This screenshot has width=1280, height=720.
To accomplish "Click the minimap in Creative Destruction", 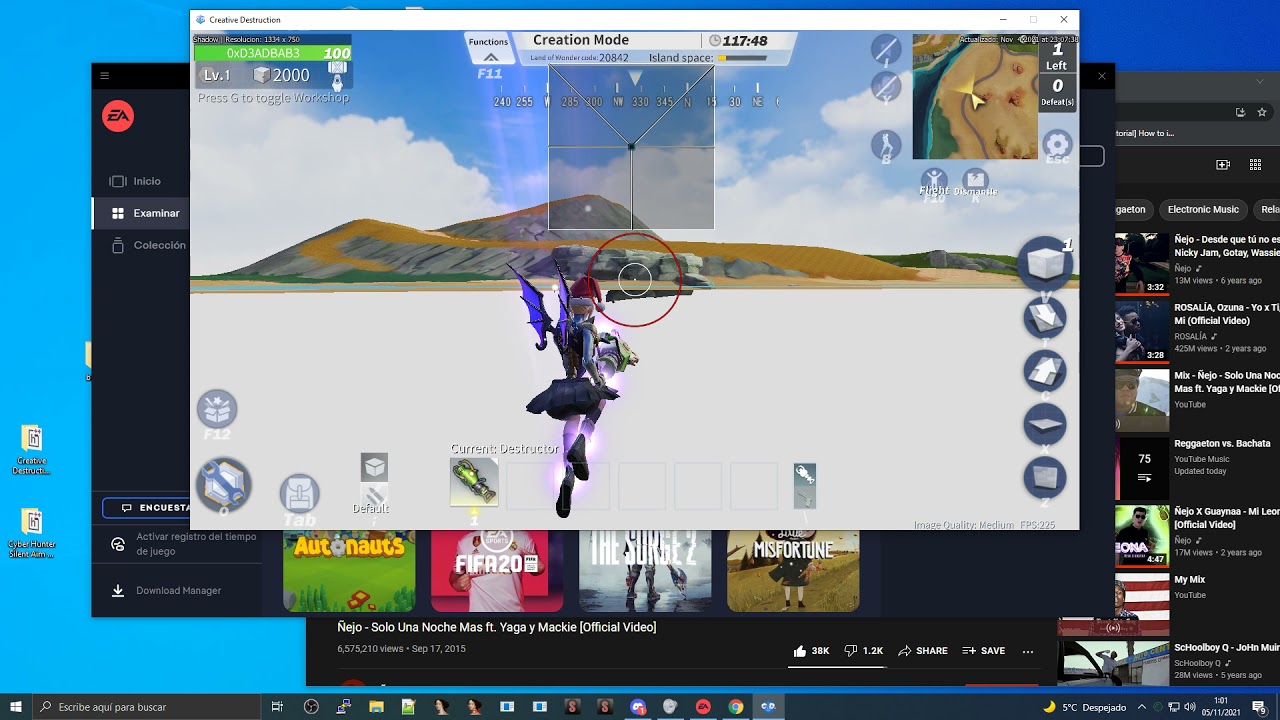I will point(975,97).
